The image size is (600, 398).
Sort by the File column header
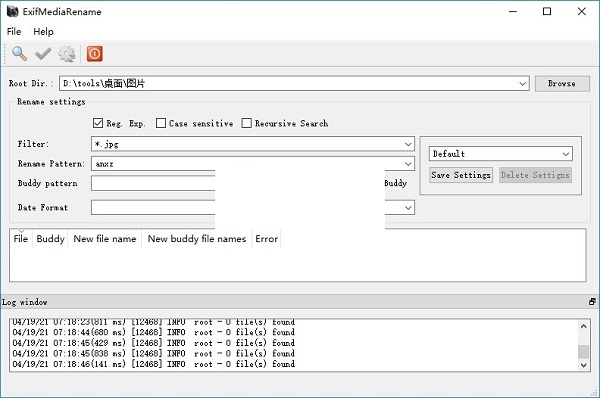tap(21, 239)
